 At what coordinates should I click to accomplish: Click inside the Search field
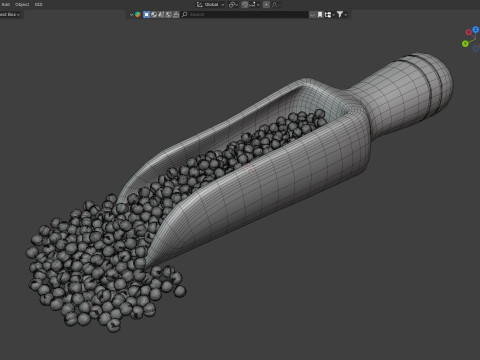[245, 14]
